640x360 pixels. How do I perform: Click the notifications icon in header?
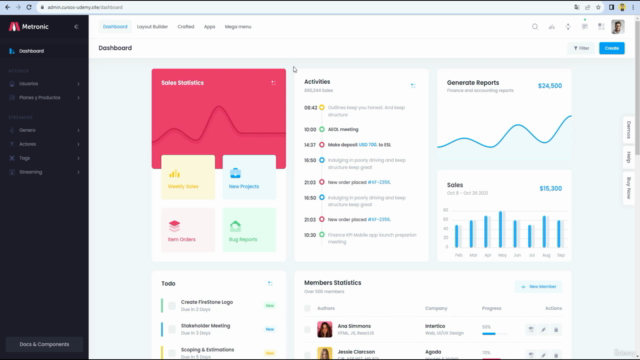568,27
